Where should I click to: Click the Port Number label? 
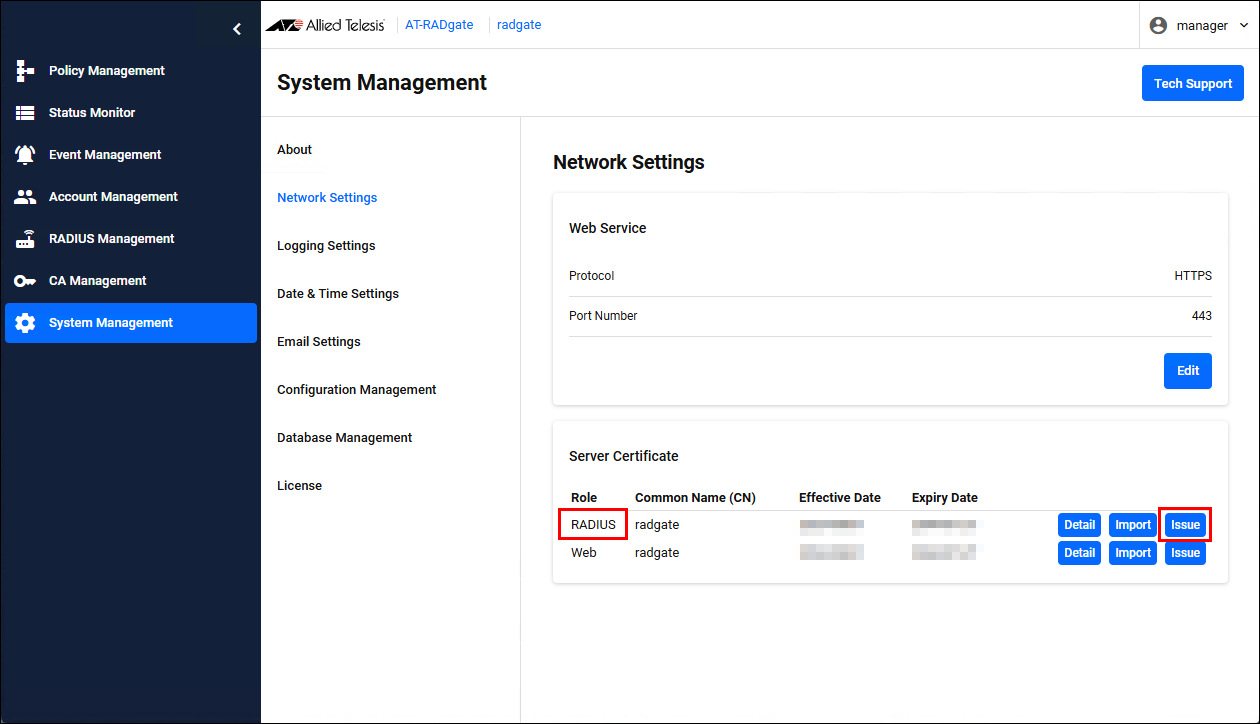[x=603, y=316]
